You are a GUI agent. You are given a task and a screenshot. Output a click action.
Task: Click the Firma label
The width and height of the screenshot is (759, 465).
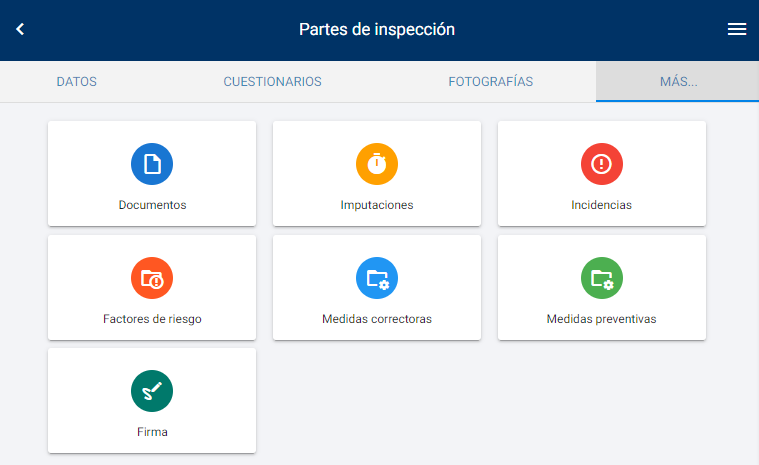152,432
